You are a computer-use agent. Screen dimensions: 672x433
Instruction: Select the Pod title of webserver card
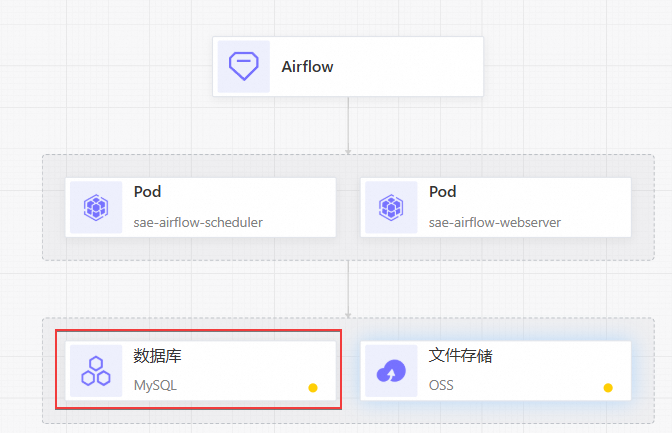pos(443,192)
